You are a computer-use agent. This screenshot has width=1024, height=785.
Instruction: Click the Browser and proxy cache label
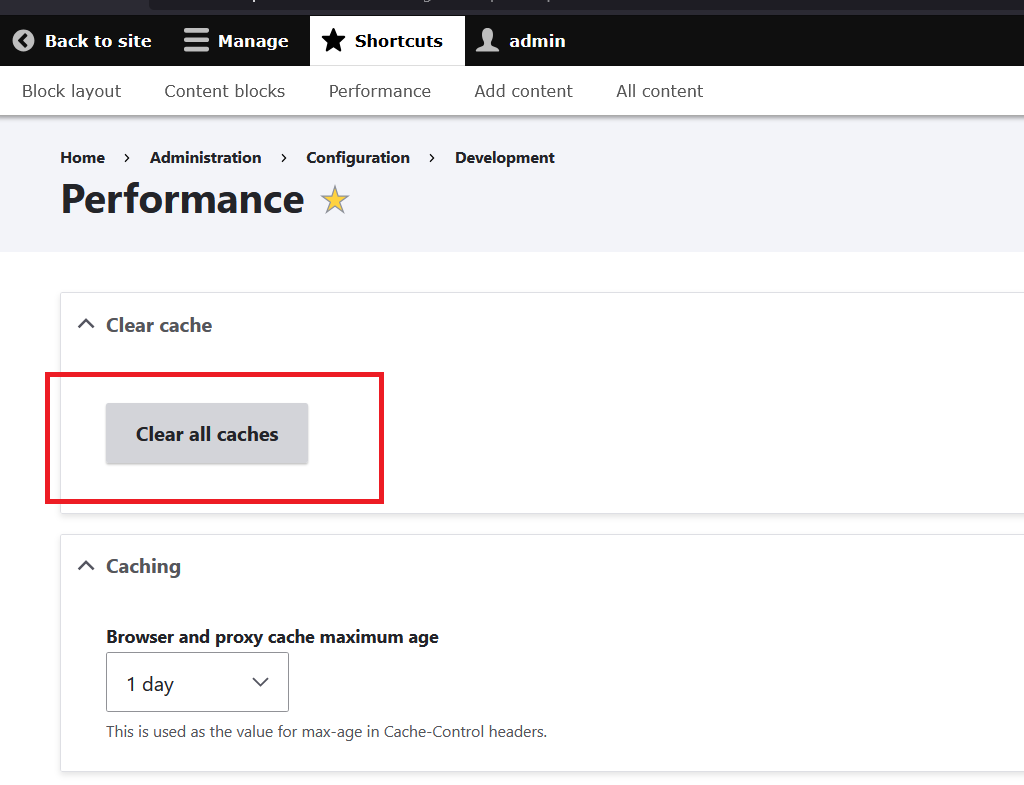[272, 637]
